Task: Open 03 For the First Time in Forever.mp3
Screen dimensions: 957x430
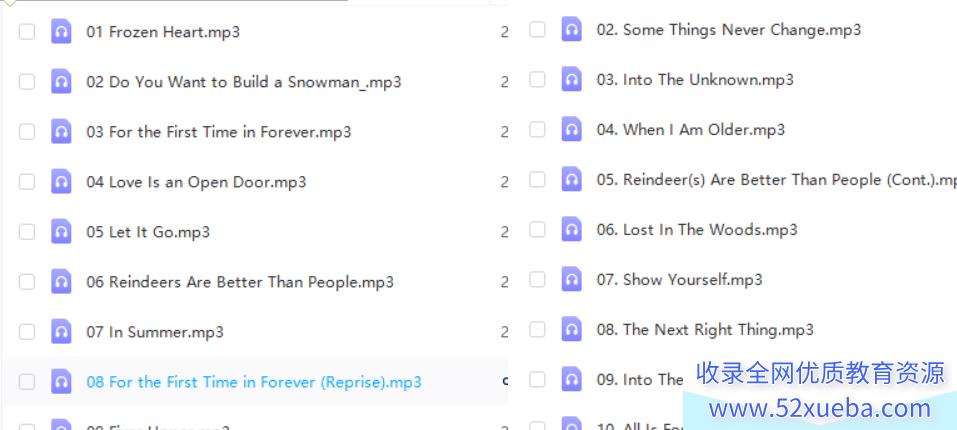Action: [219, 132]
